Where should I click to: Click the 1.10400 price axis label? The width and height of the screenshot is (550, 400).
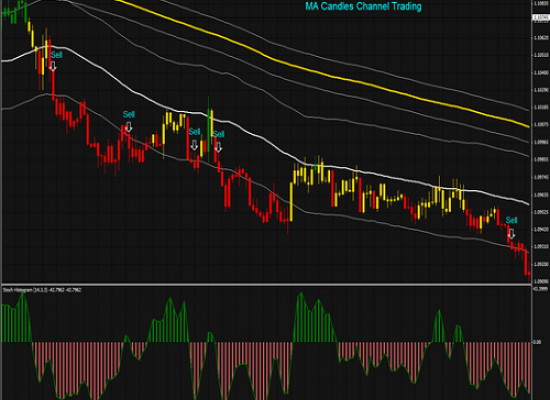pyautogui.click(x=541, y=72)
